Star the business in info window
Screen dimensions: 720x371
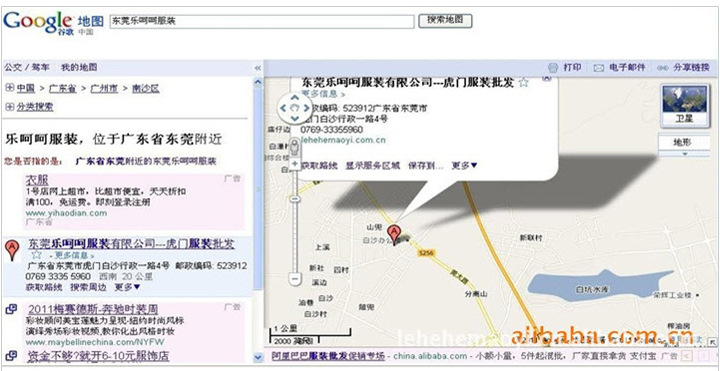click(523, 83)
